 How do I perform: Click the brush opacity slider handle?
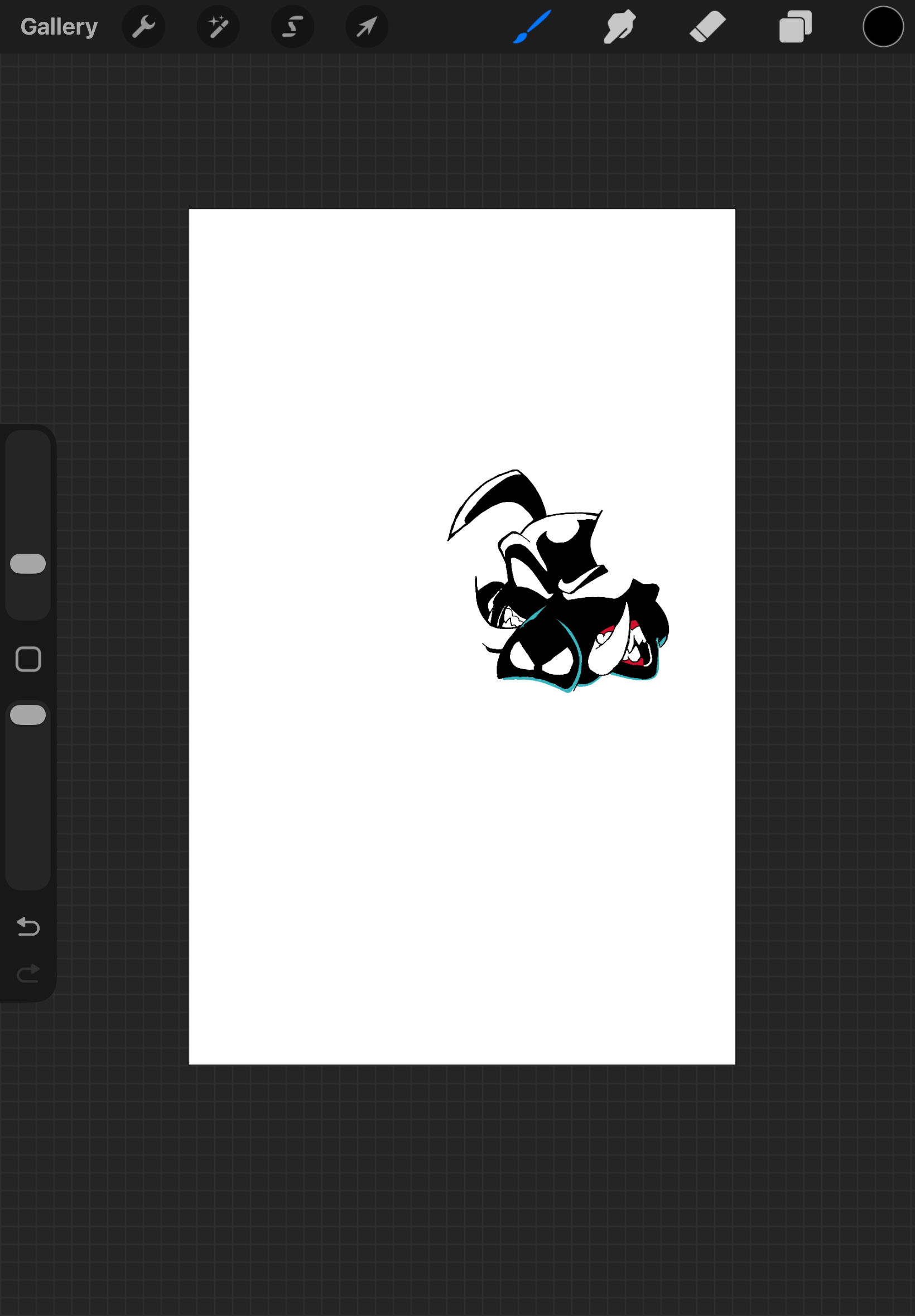(28, 715)
